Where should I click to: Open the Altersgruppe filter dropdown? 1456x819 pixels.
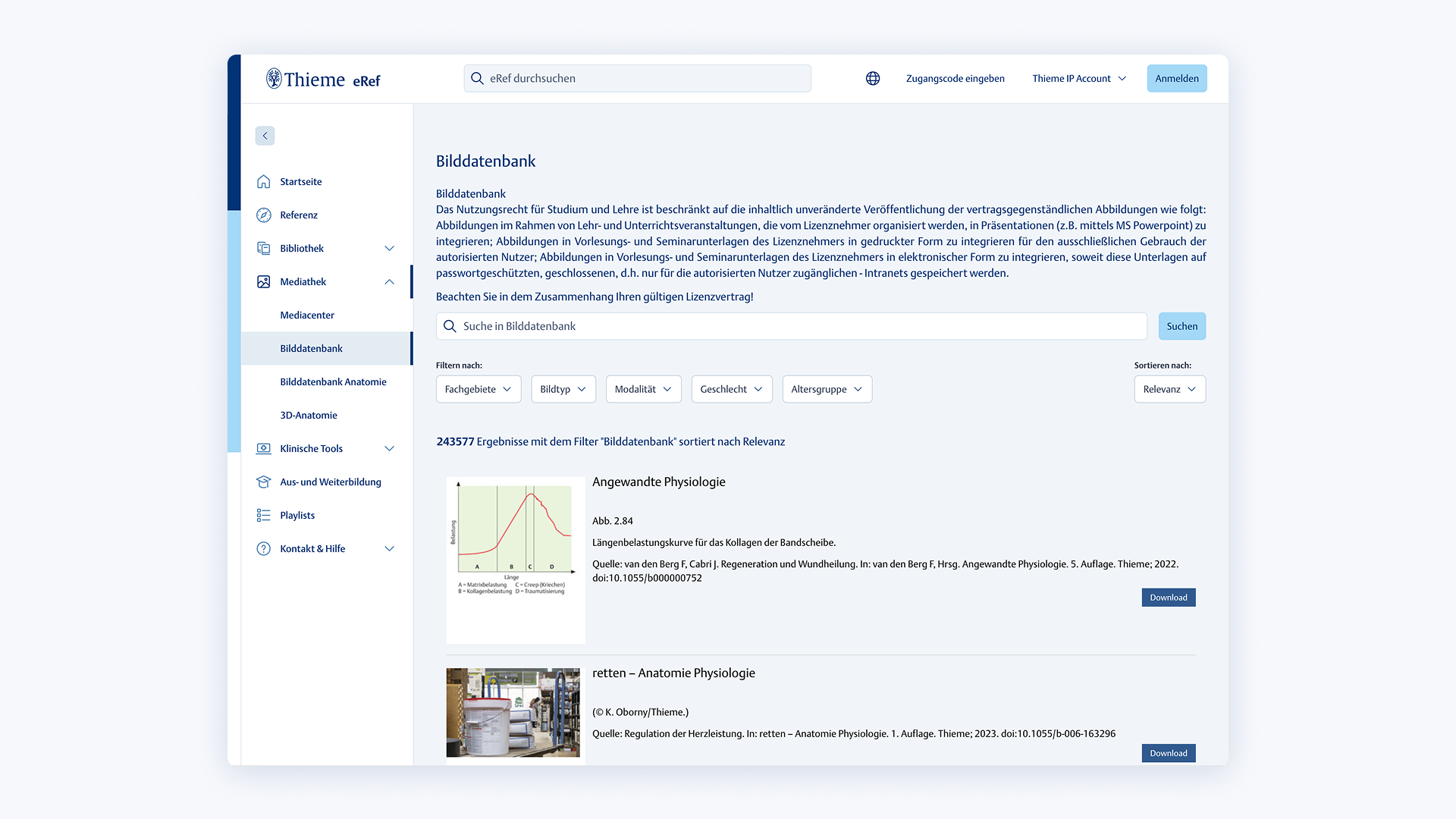click(827, 389)
